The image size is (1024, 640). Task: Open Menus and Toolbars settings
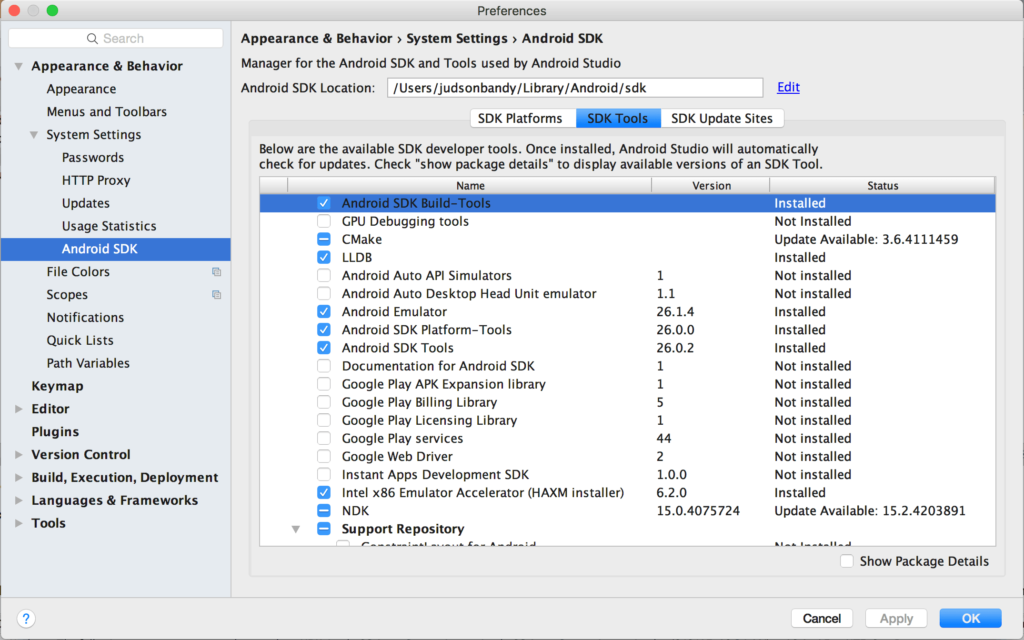(106, 112)
